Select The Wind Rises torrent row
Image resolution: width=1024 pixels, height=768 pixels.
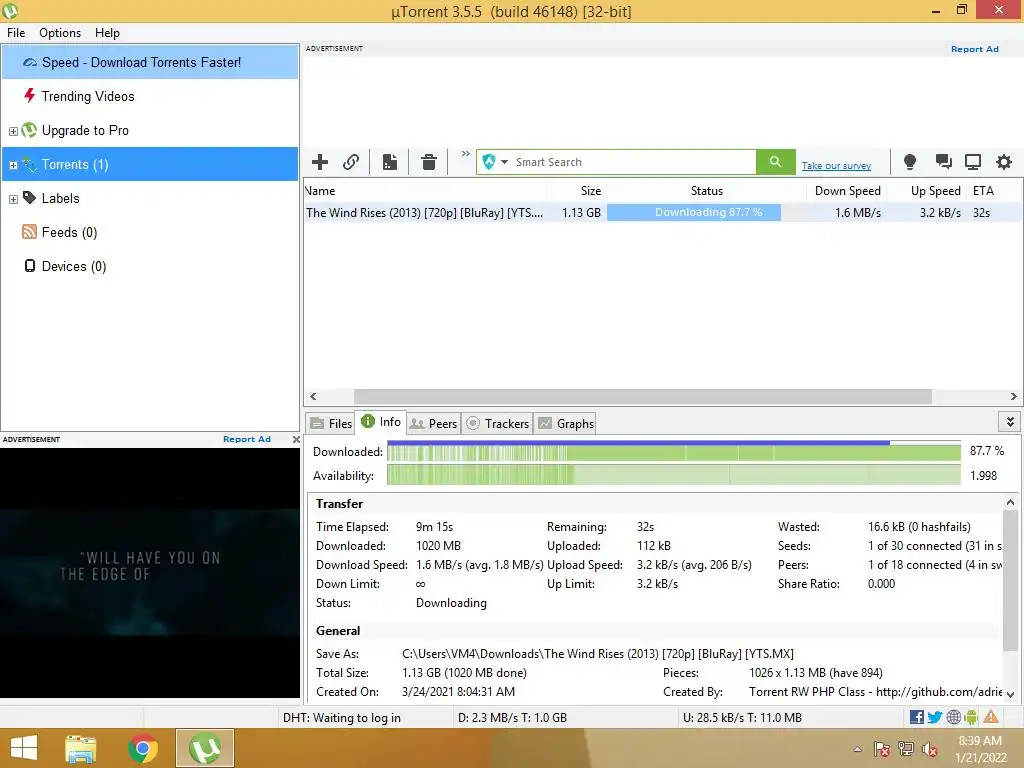coord(662,212)
